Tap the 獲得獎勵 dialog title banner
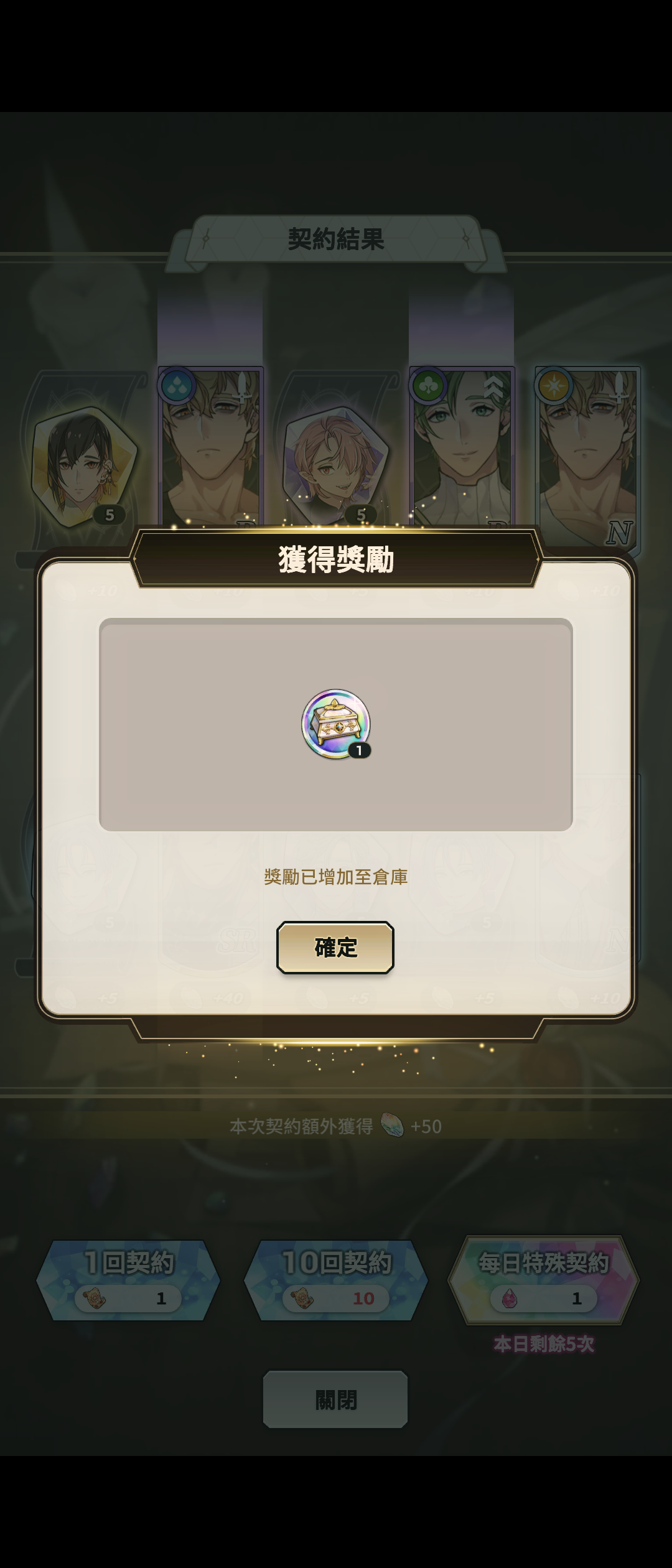Screen dimensions: 672x1568 [x=336, y=559]
